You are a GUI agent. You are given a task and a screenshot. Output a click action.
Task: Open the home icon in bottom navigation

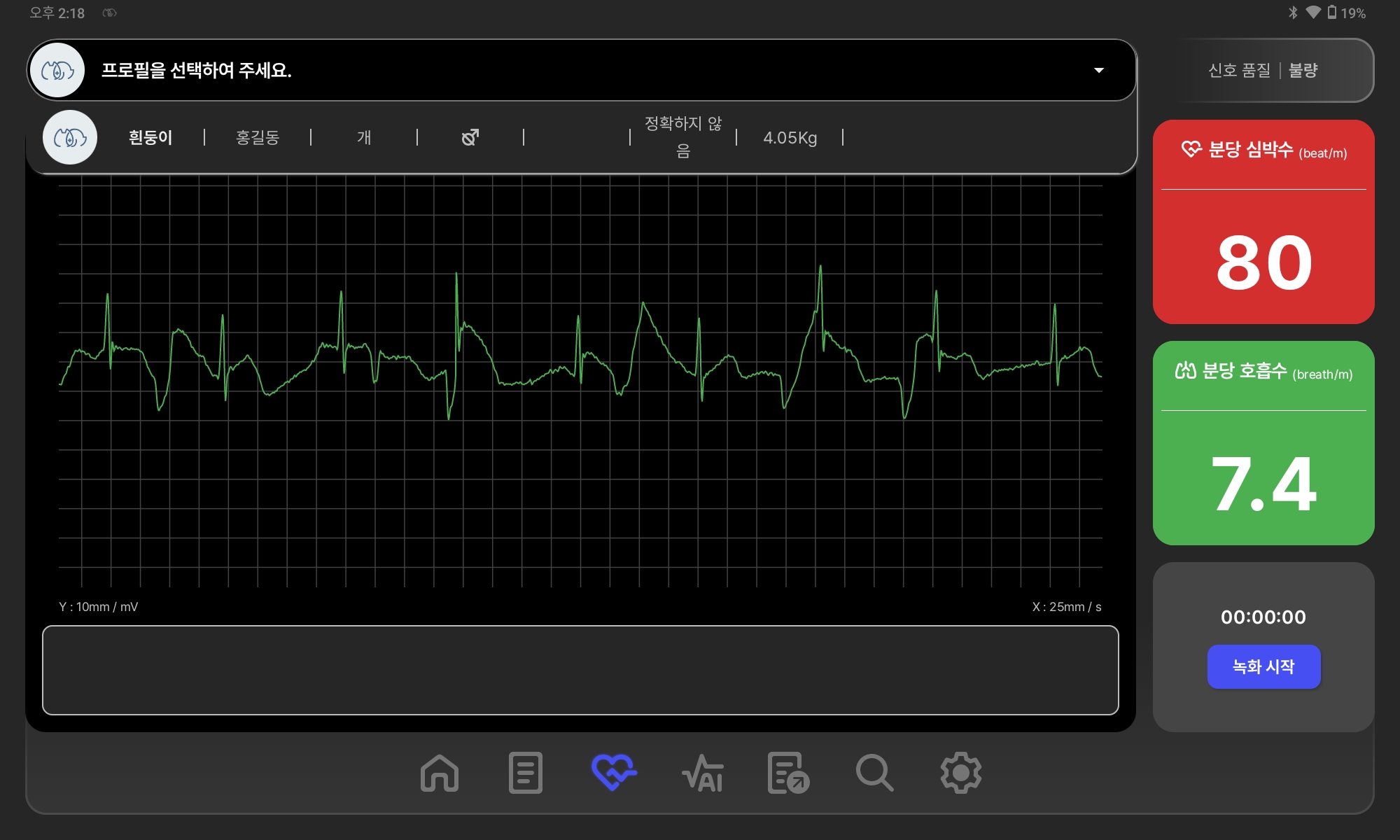440,773
